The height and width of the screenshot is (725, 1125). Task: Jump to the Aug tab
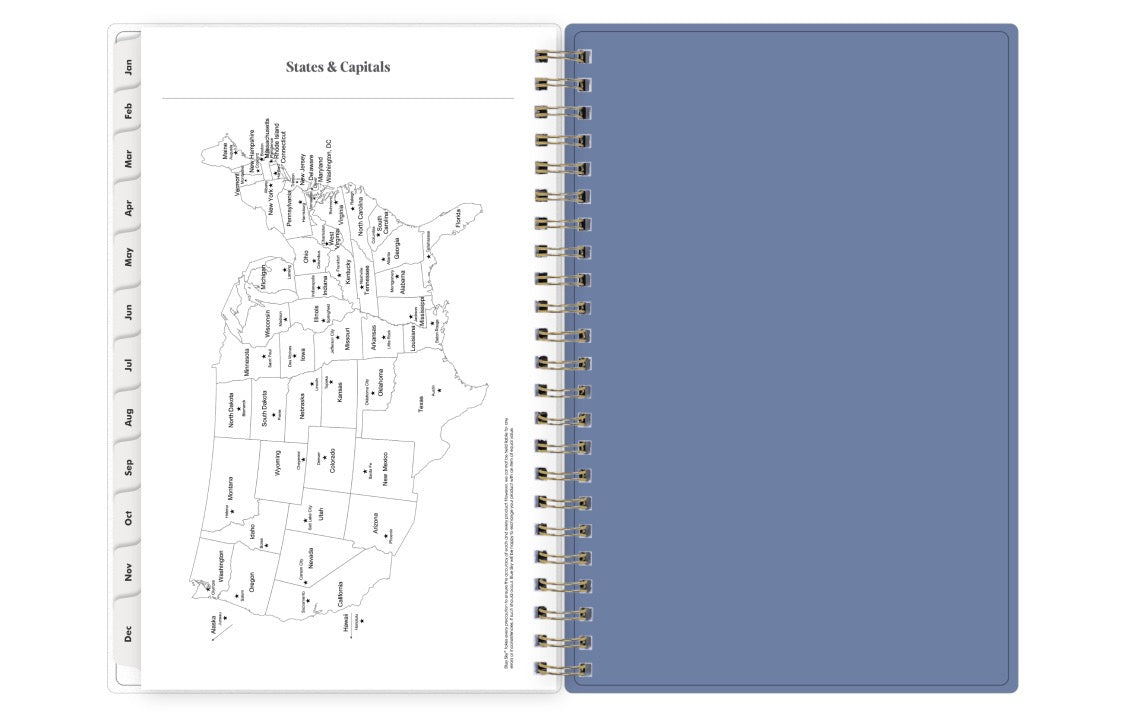point(128,416)
